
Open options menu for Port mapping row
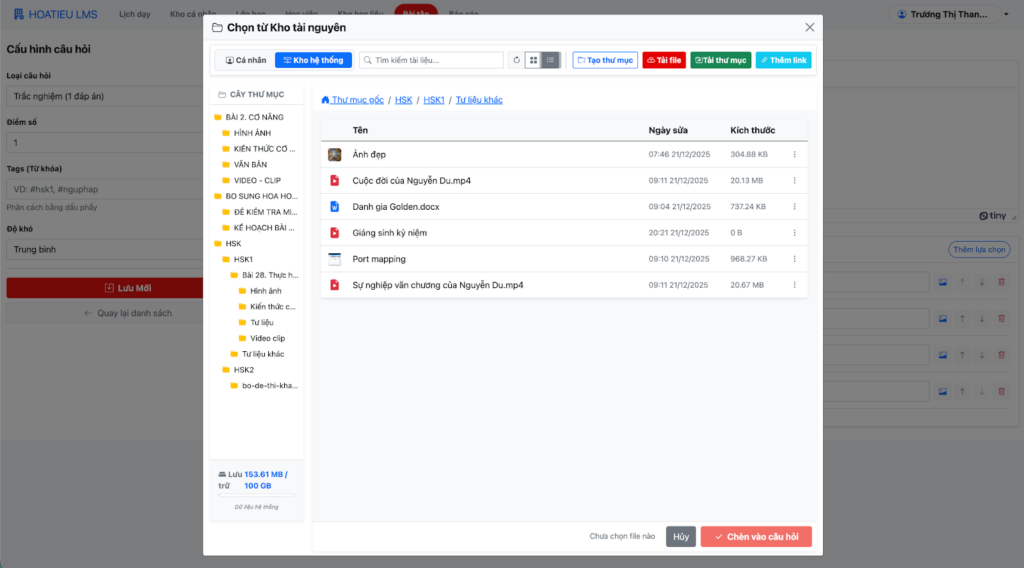click(794, 259)
